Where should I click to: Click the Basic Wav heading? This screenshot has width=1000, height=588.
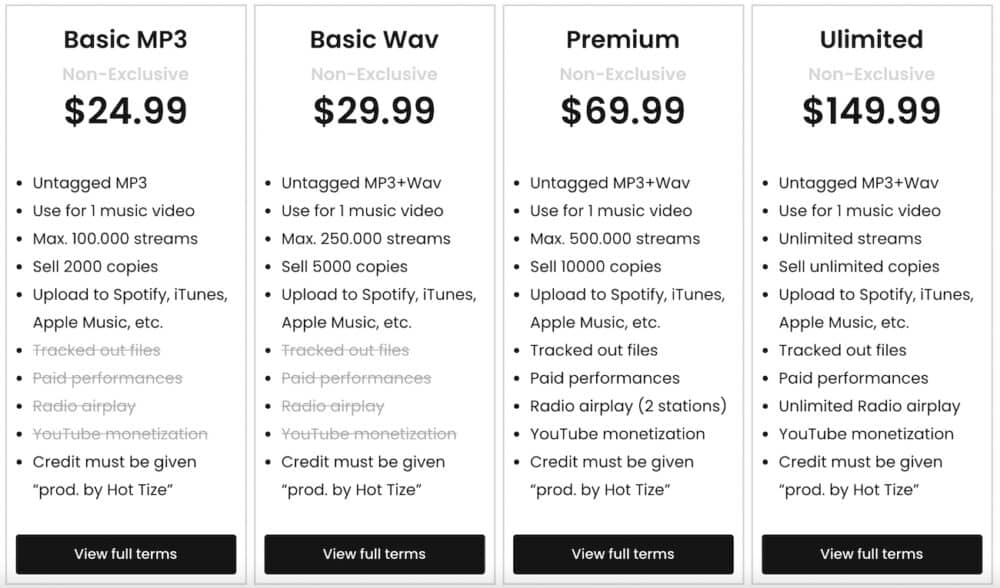click(374, 40)
